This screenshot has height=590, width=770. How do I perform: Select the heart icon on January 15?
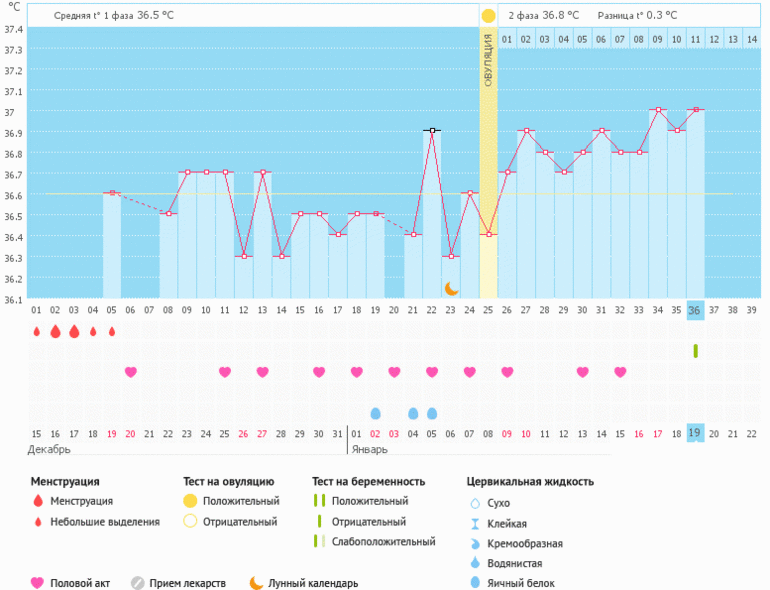pyautogui.click(x=620, y=372)
